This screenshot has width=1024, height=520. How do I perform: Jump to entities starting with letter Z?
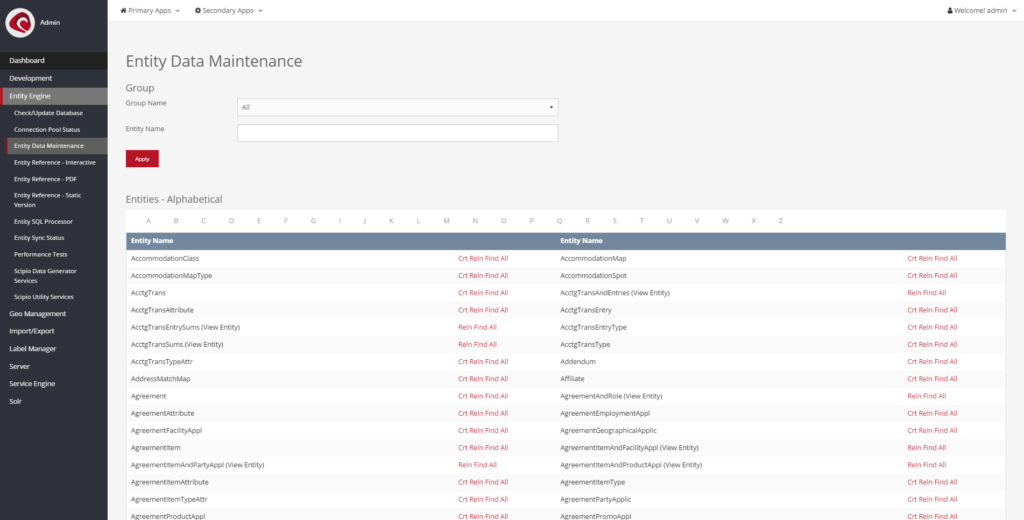(781, 221)
